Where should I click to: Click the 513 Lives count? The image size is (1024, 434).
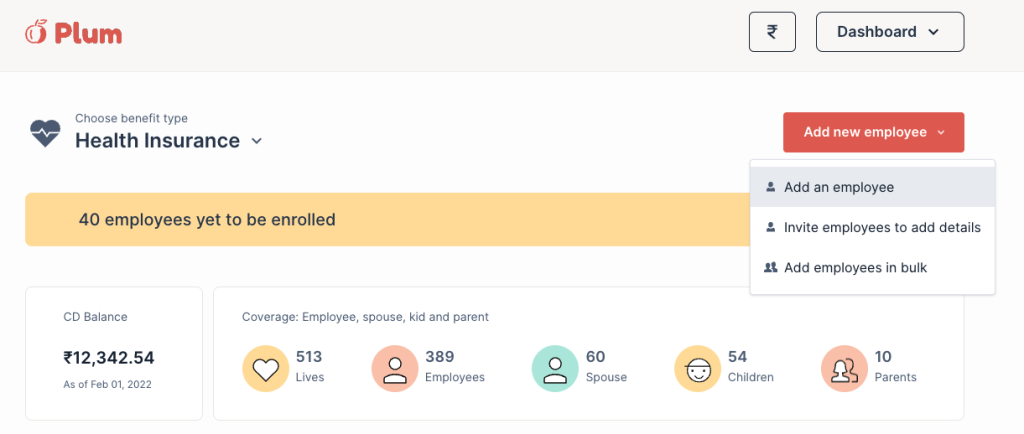point(309,357)
